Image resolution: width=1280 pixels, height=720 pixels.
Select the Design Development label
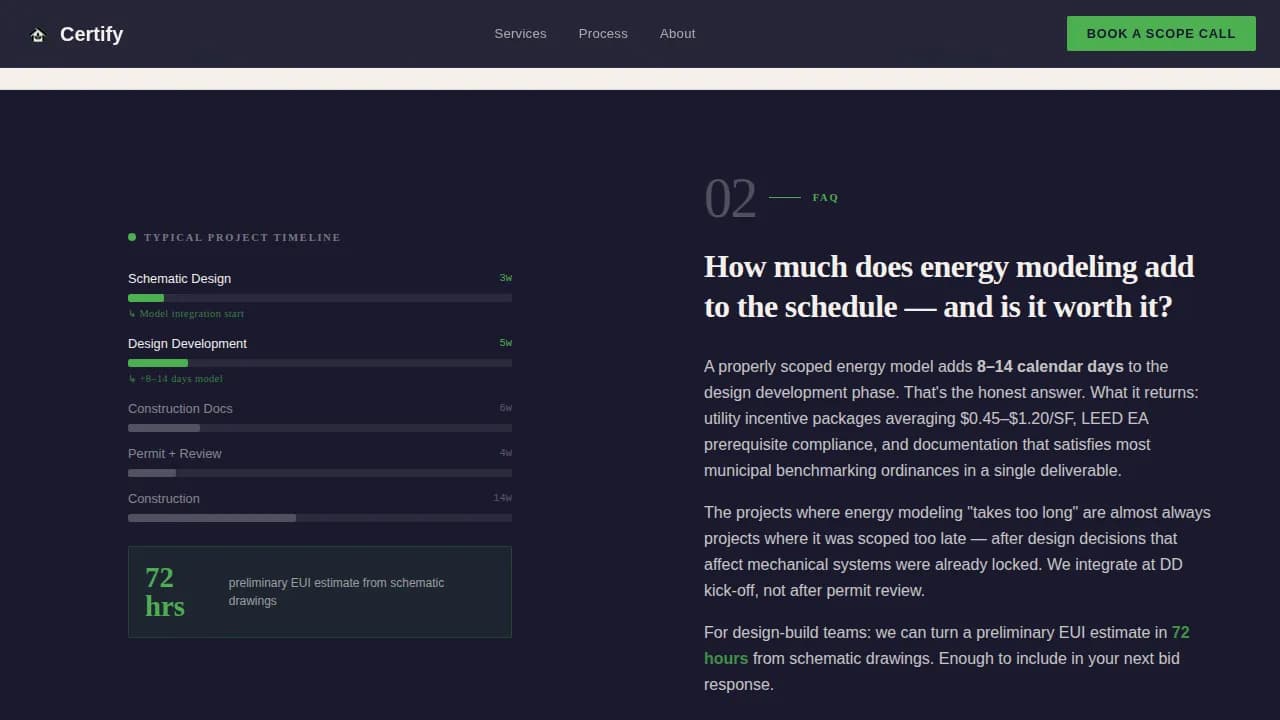click(187, 344)
